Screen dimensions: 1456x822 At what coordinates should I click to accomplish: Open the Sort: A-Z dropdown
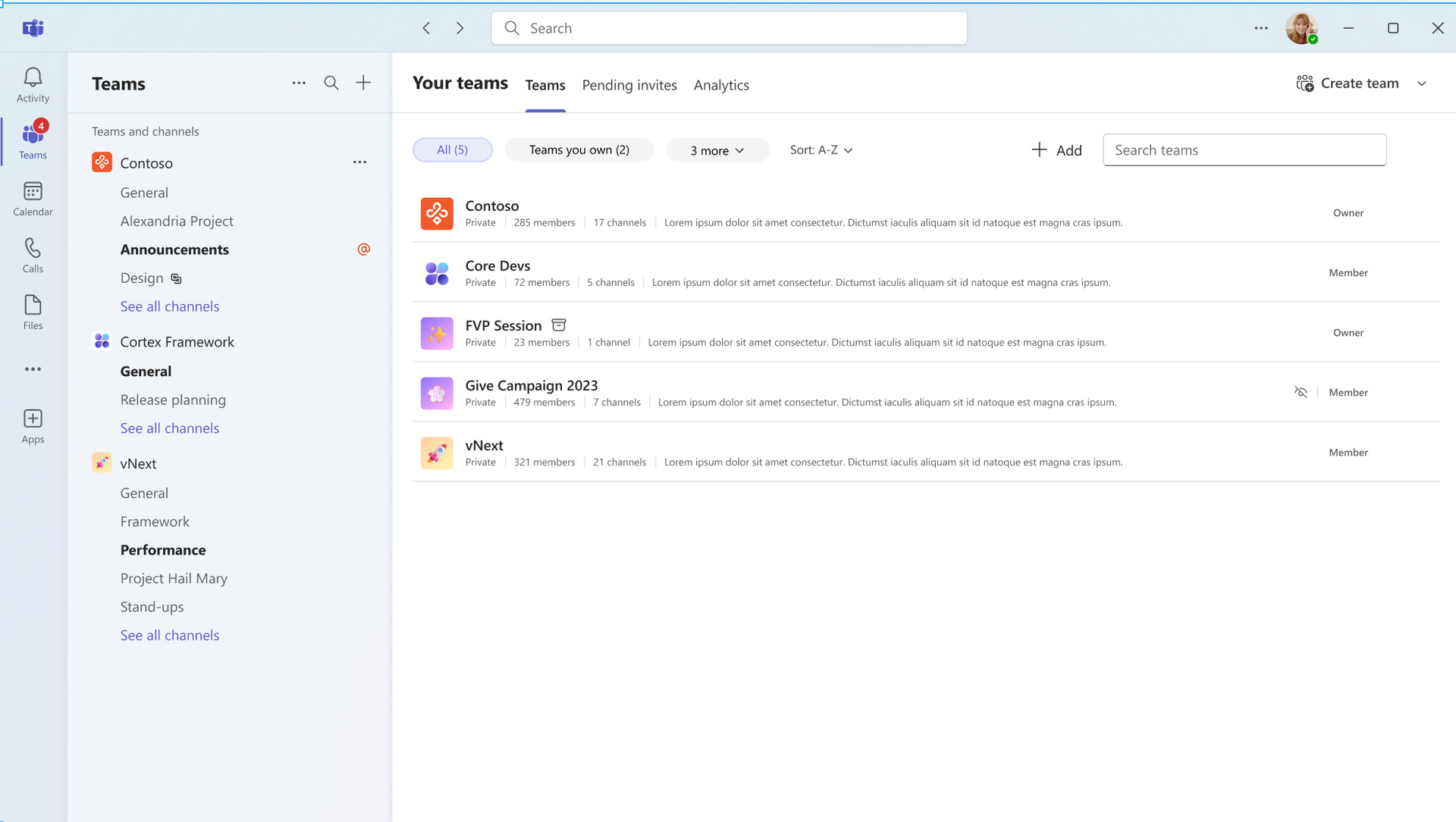[821, 150]
